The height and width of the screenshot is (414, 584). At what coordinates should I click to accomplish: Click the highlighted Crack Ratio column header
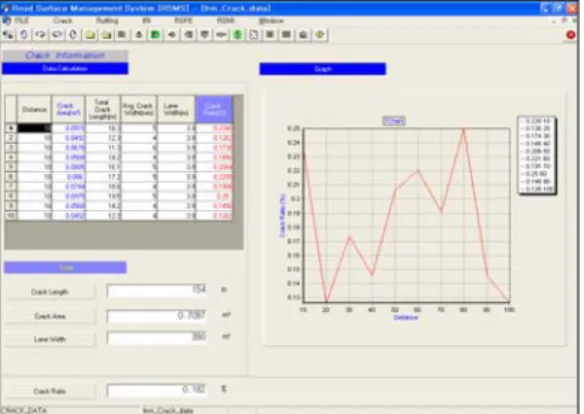(x=214, y=109)
